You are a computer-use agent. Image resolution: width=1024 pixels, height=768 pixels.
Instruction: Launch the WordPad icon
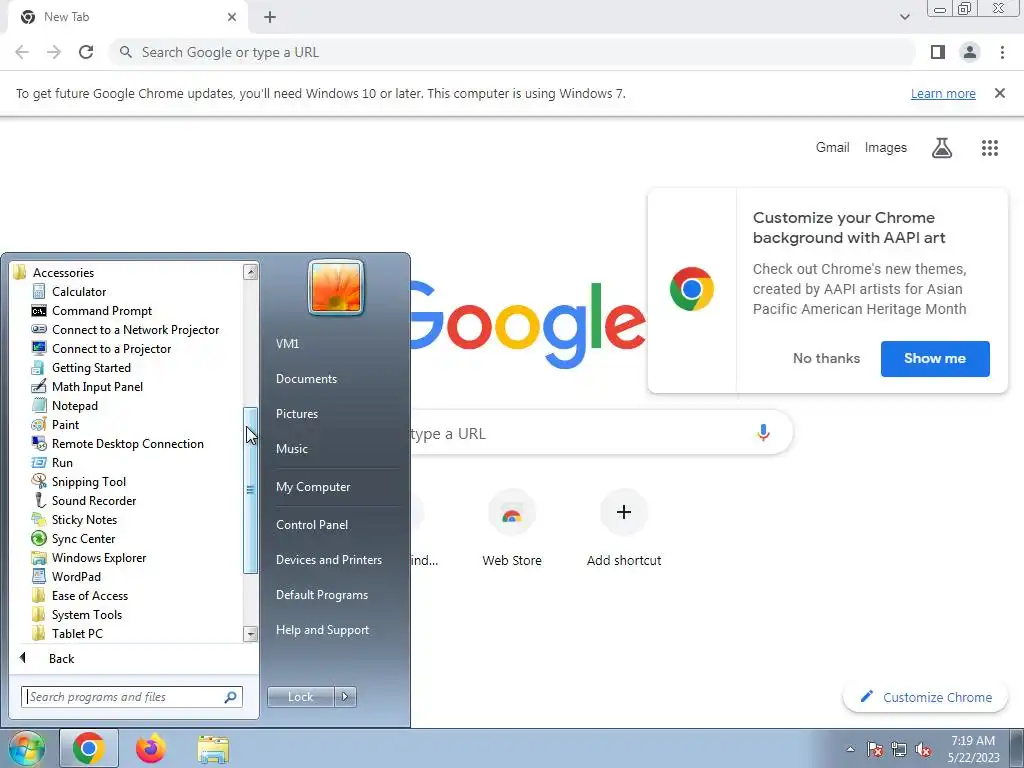tap(39, 577)
